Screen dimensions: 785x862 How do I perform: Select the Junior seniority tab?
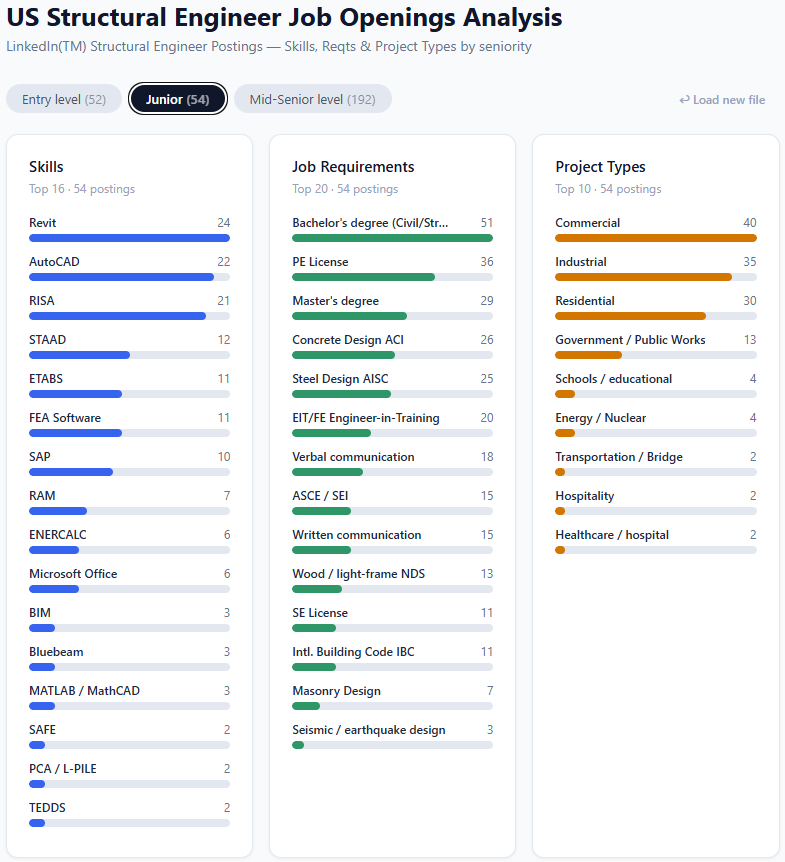click(177, 99)
